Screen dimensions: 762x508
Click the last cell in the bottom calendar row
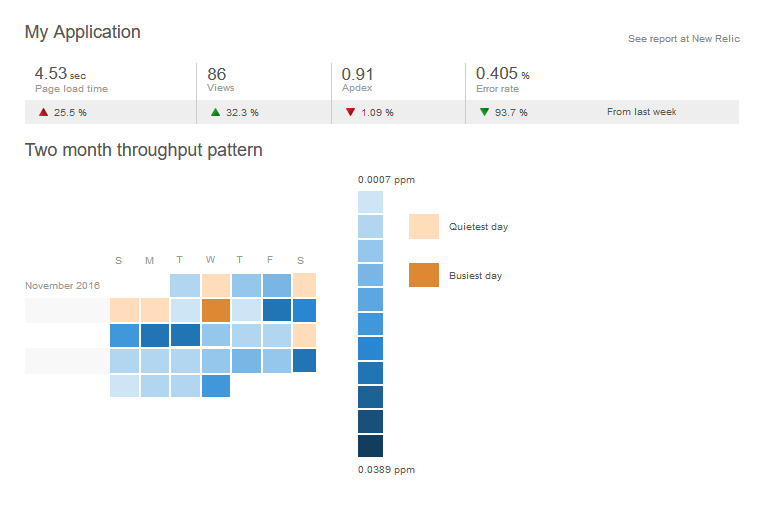coord(216,385)
